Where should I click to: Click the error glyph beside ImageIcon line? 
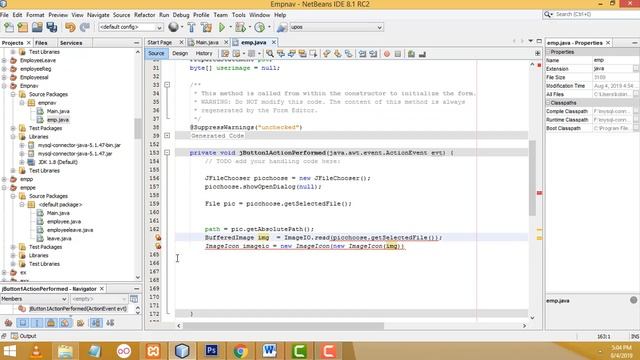(158, 246)
